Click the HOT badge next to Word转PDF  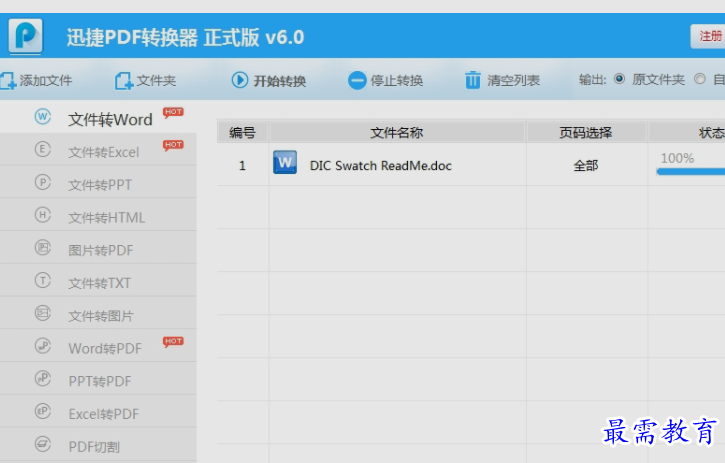(173, 342)
